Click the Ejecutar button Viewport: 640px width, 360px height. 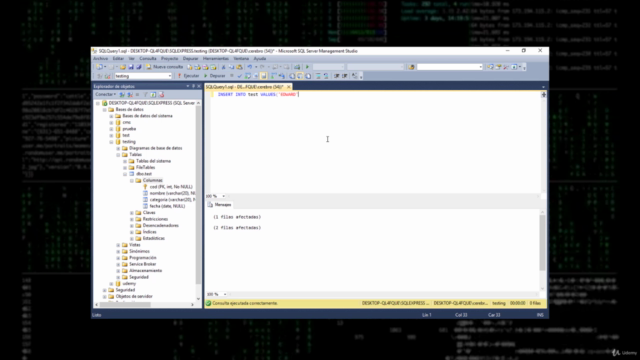188,76
